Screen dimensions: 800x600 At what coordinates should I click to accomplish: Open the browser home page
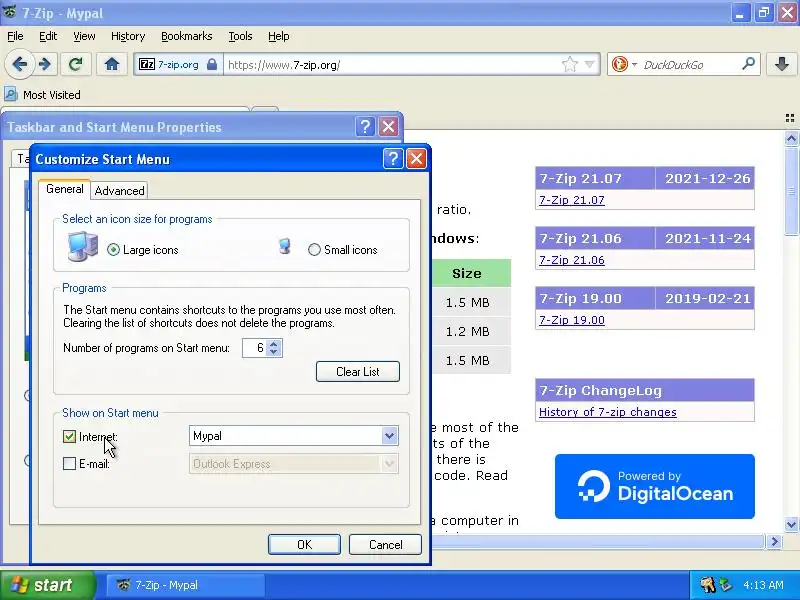pyautogui.click(x=112, y=64)
